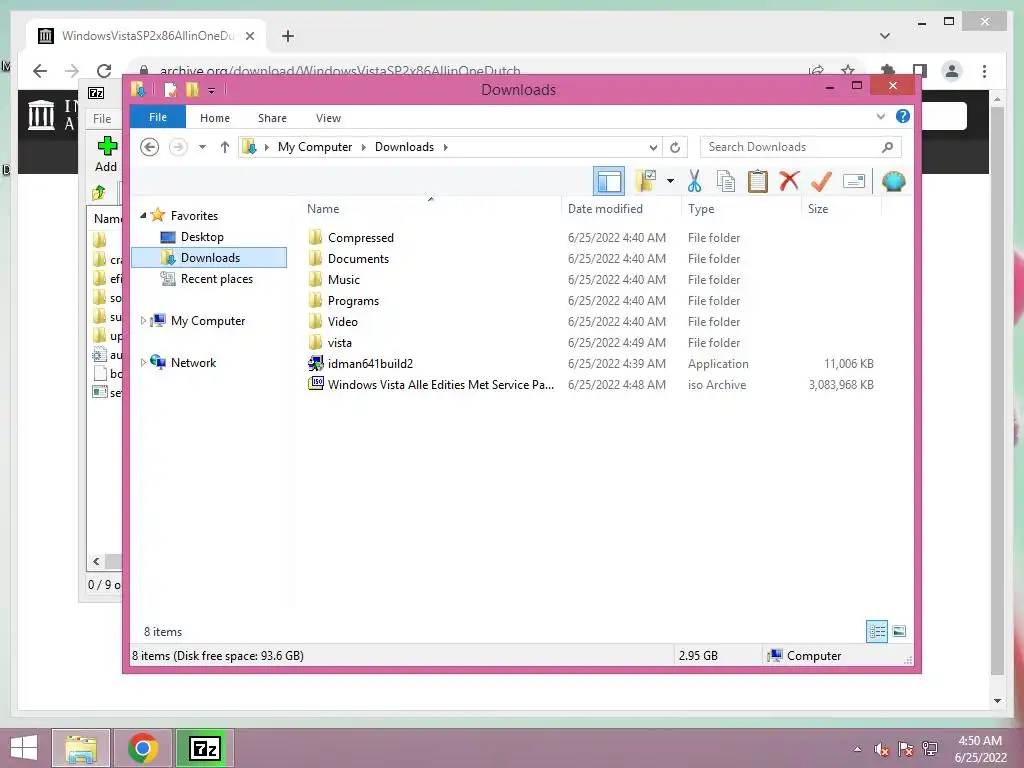Select the Programs folder
Screen dimensions: 1024x768
coord(353,301)
